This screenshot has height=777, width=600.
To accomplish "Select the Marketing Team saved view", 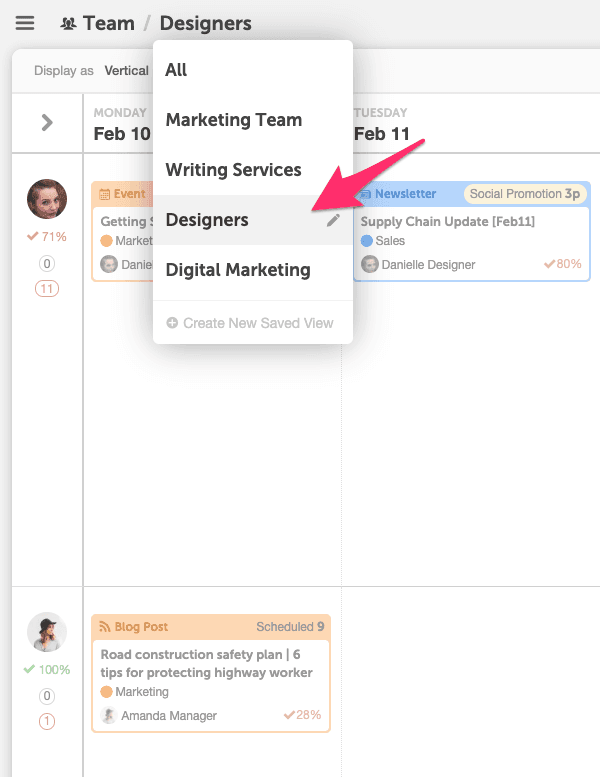I will click(x=253, y=120).
